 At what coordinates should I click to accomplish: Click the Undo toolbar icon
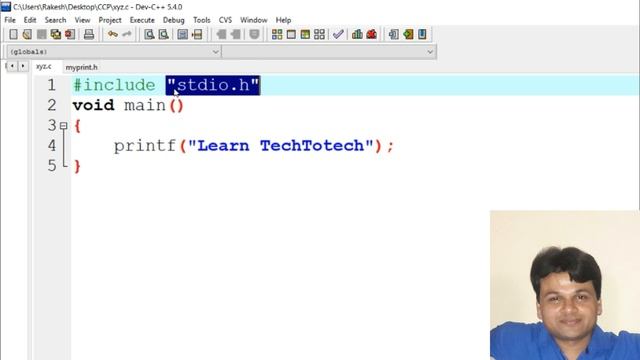coord(113,34)
